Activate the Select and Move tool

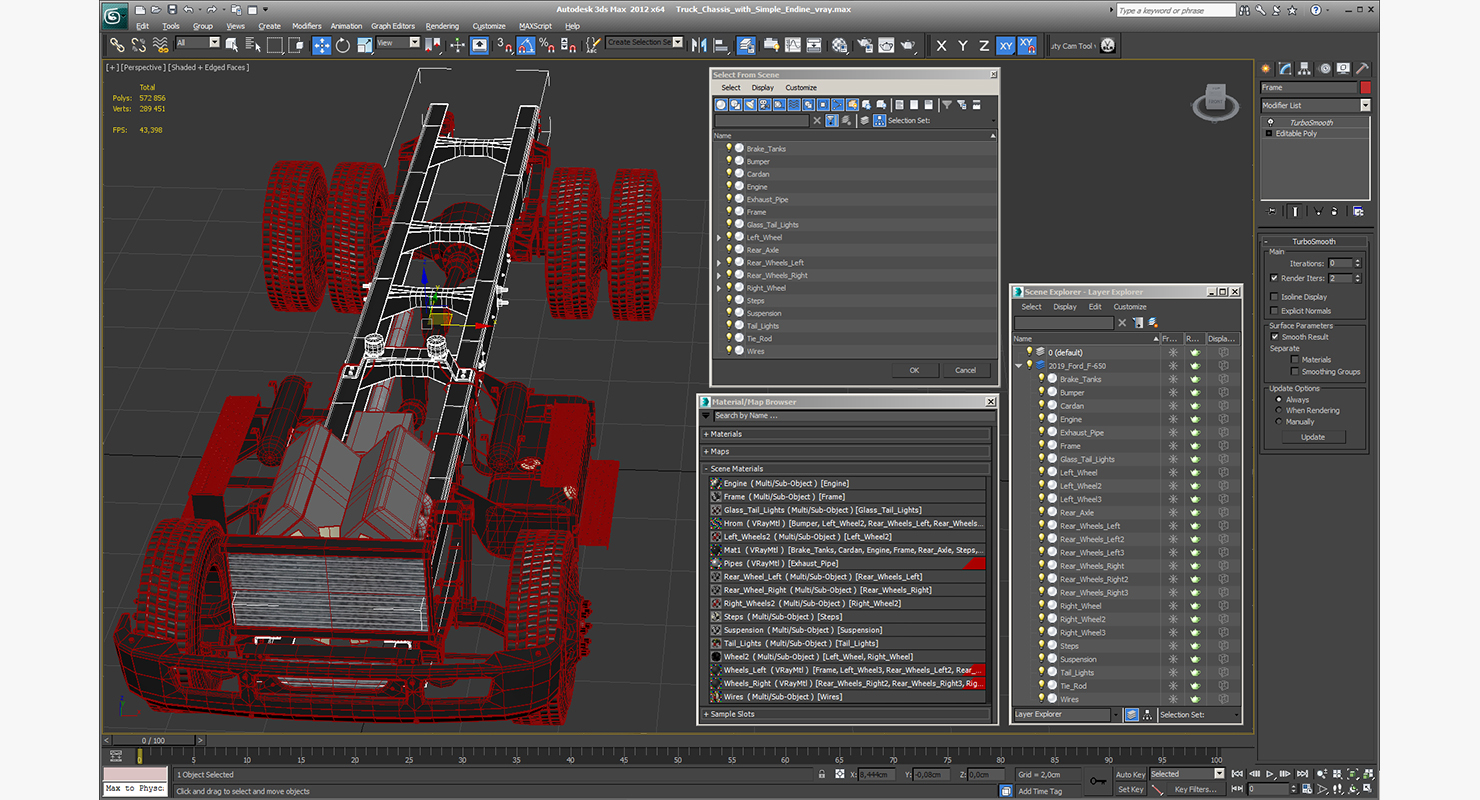click(x=322, y=45)
